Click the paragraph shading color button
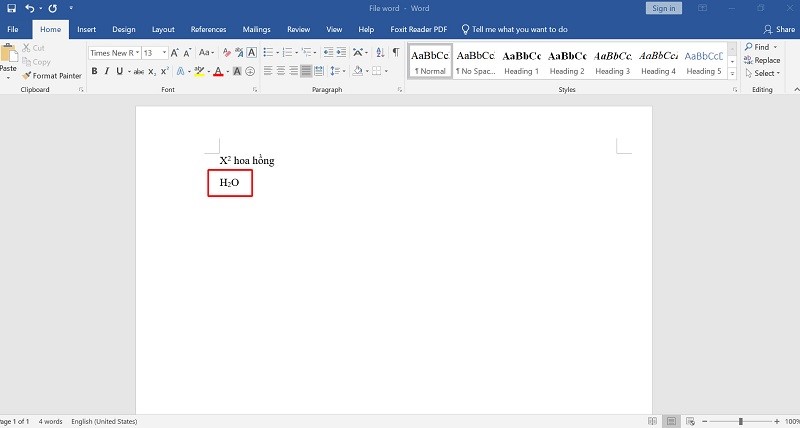 [x=358, y=71]
